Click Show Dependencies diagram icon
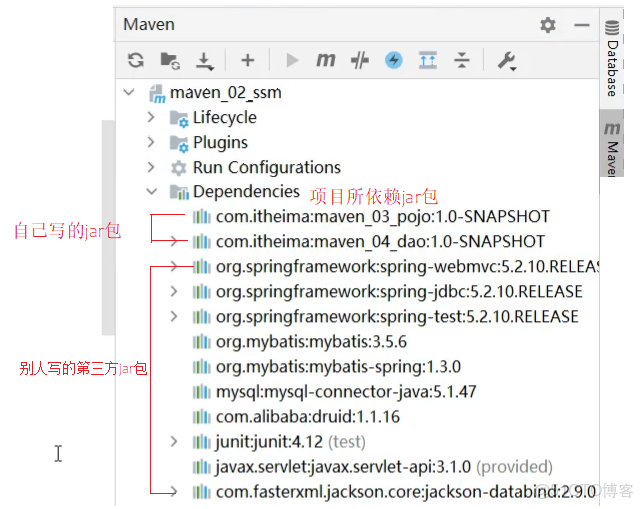Screen dimensions: 644x509 [428, 60]
